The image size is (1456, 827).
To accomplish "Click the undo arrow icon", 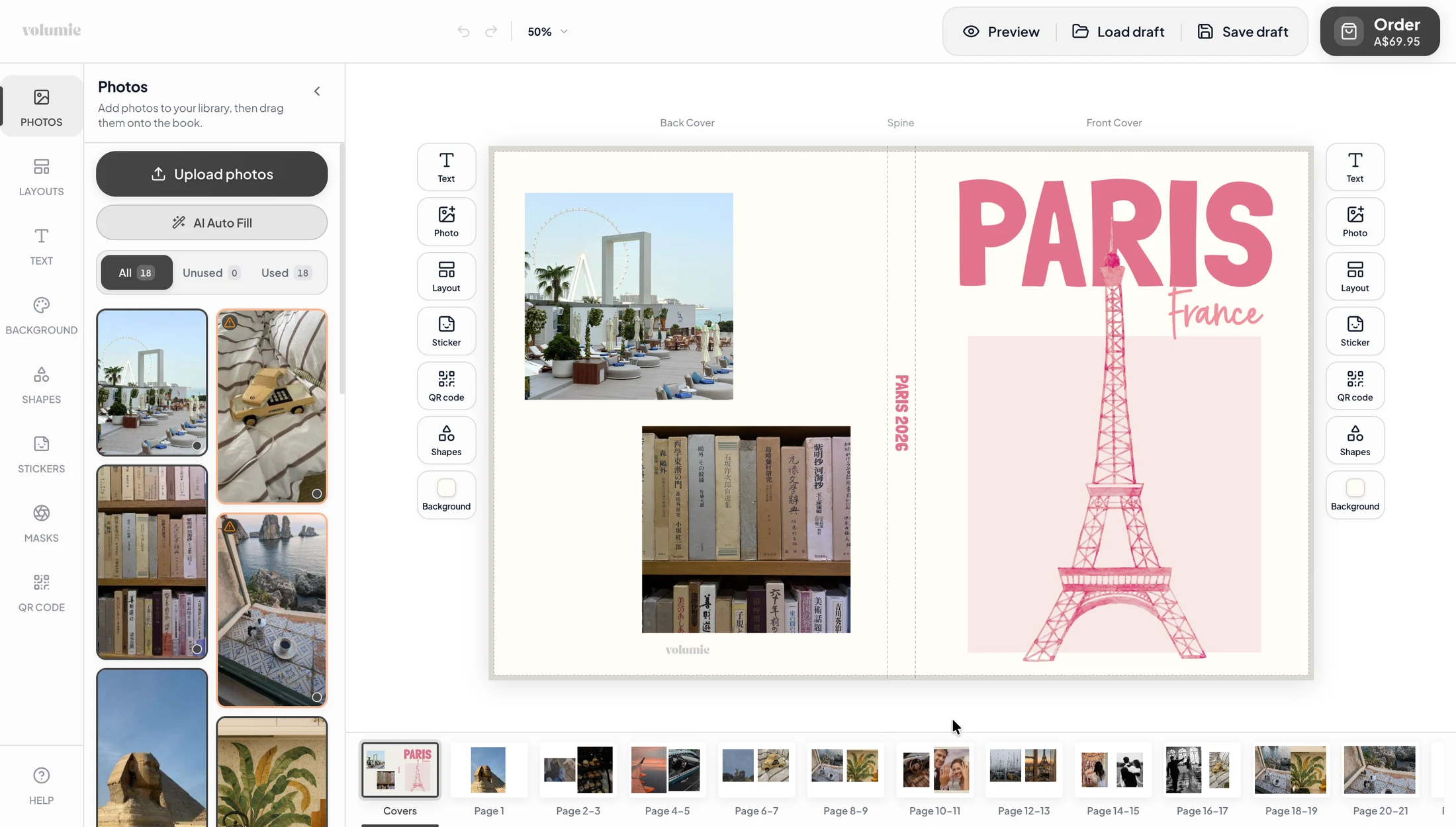I will pyautogui.click(x=463, y=31).
